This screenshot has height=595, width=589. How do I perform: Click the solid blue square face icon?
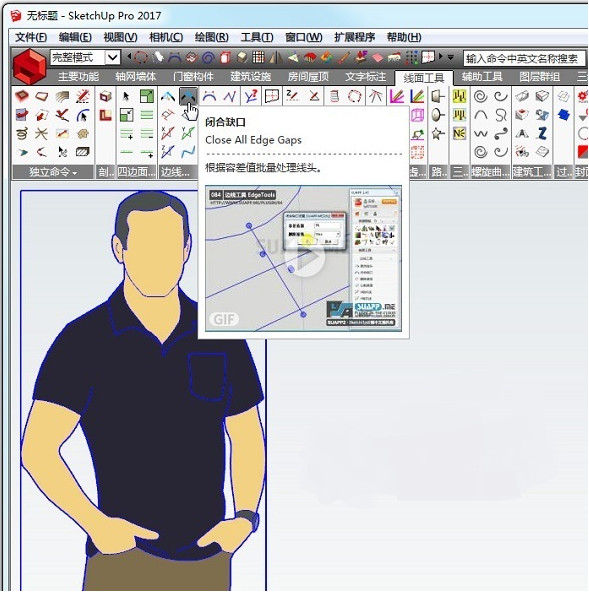tap(564, 114)
